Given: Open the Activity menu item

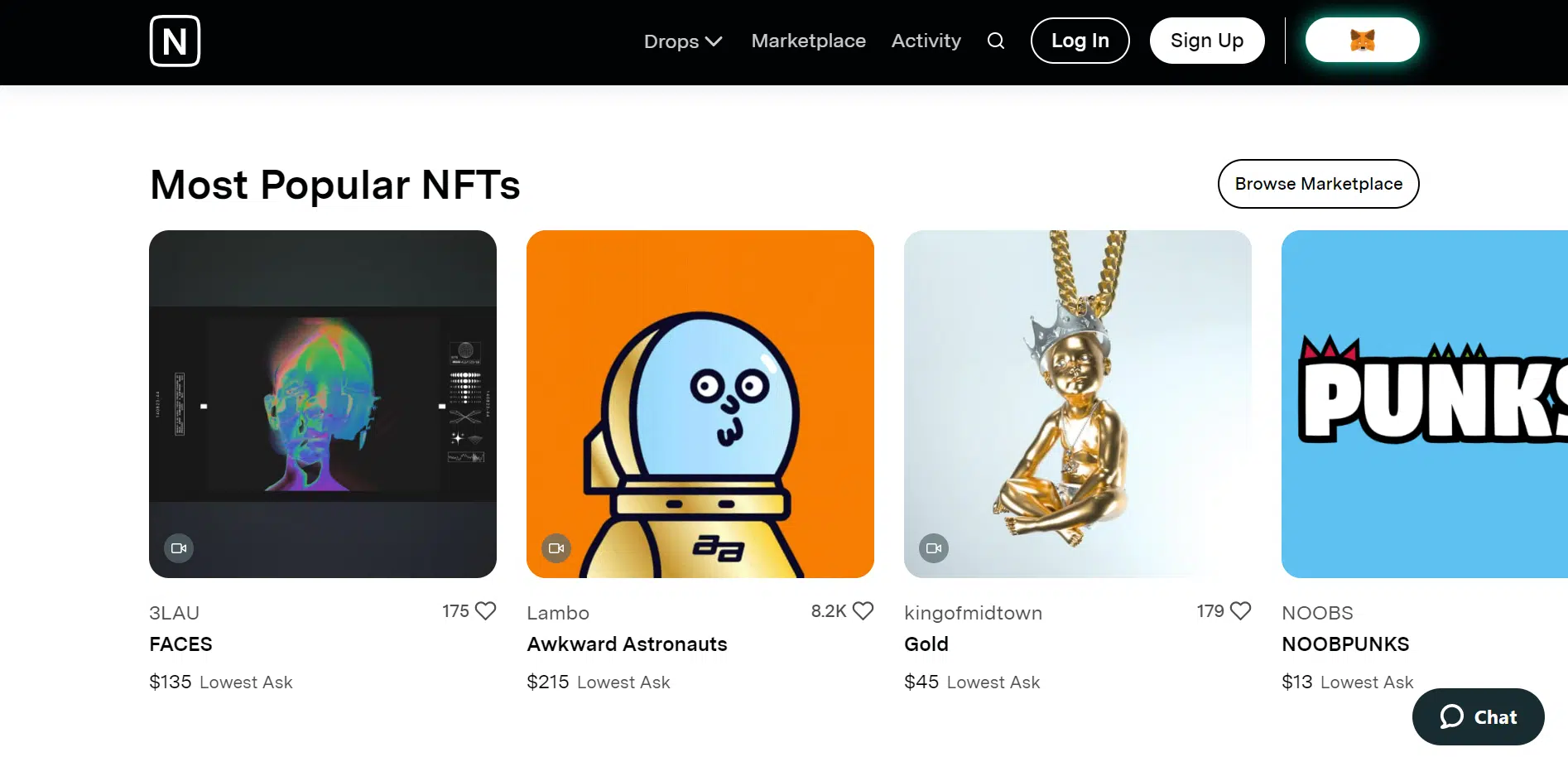Looking at the screenshot, I should point(926,41).
